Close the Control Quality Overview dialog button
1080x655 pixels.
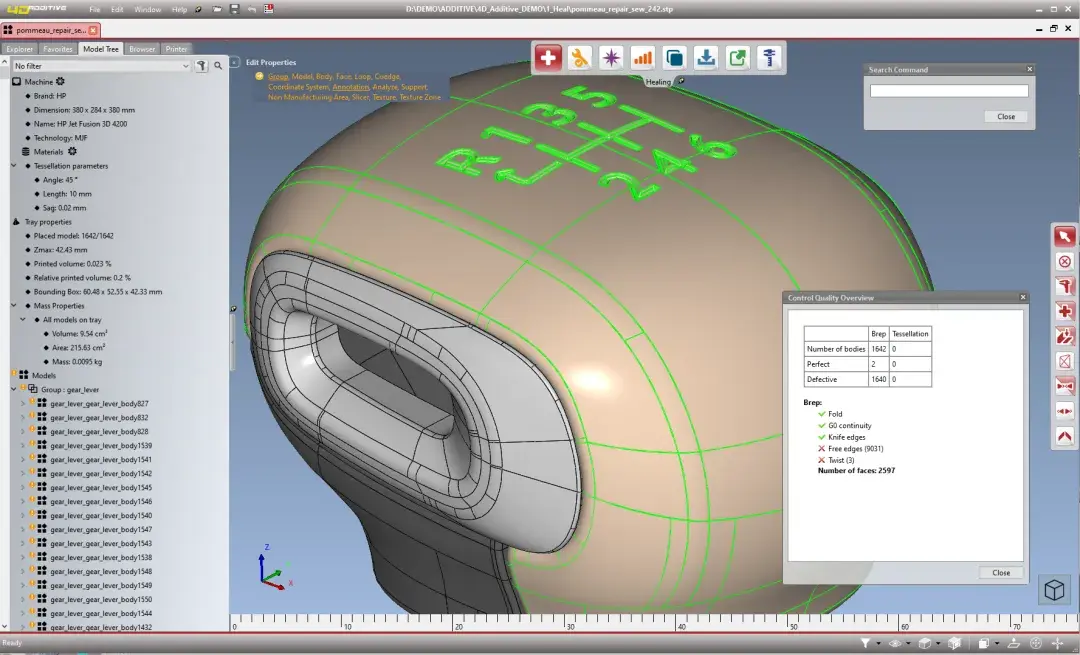point(1001,573)
